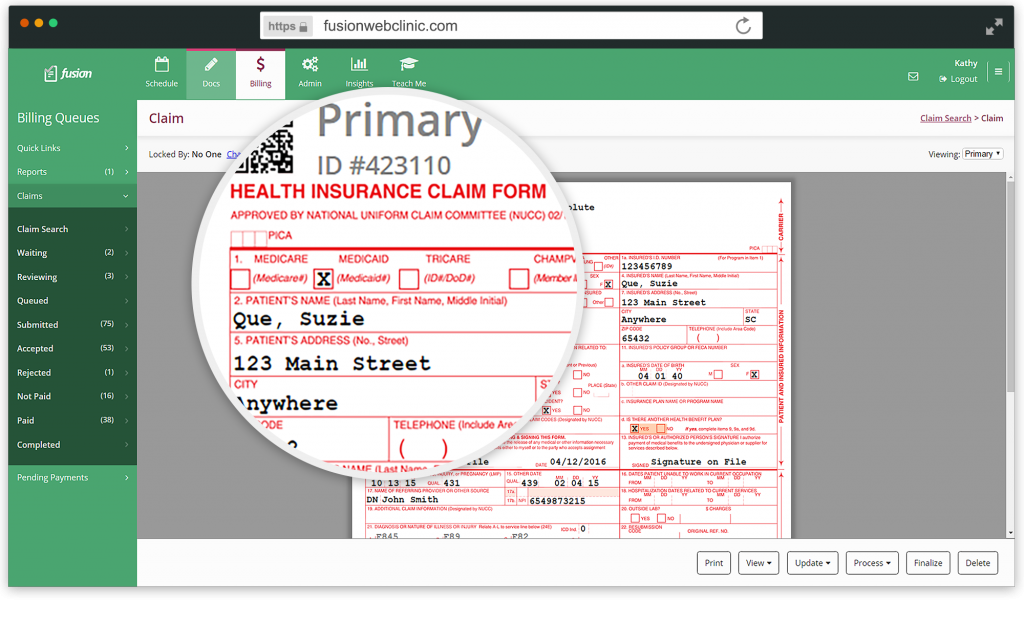This screenshot has height=622, width=1024.
Task: Click the QR code on the claim form
Action: click(268, 149)
